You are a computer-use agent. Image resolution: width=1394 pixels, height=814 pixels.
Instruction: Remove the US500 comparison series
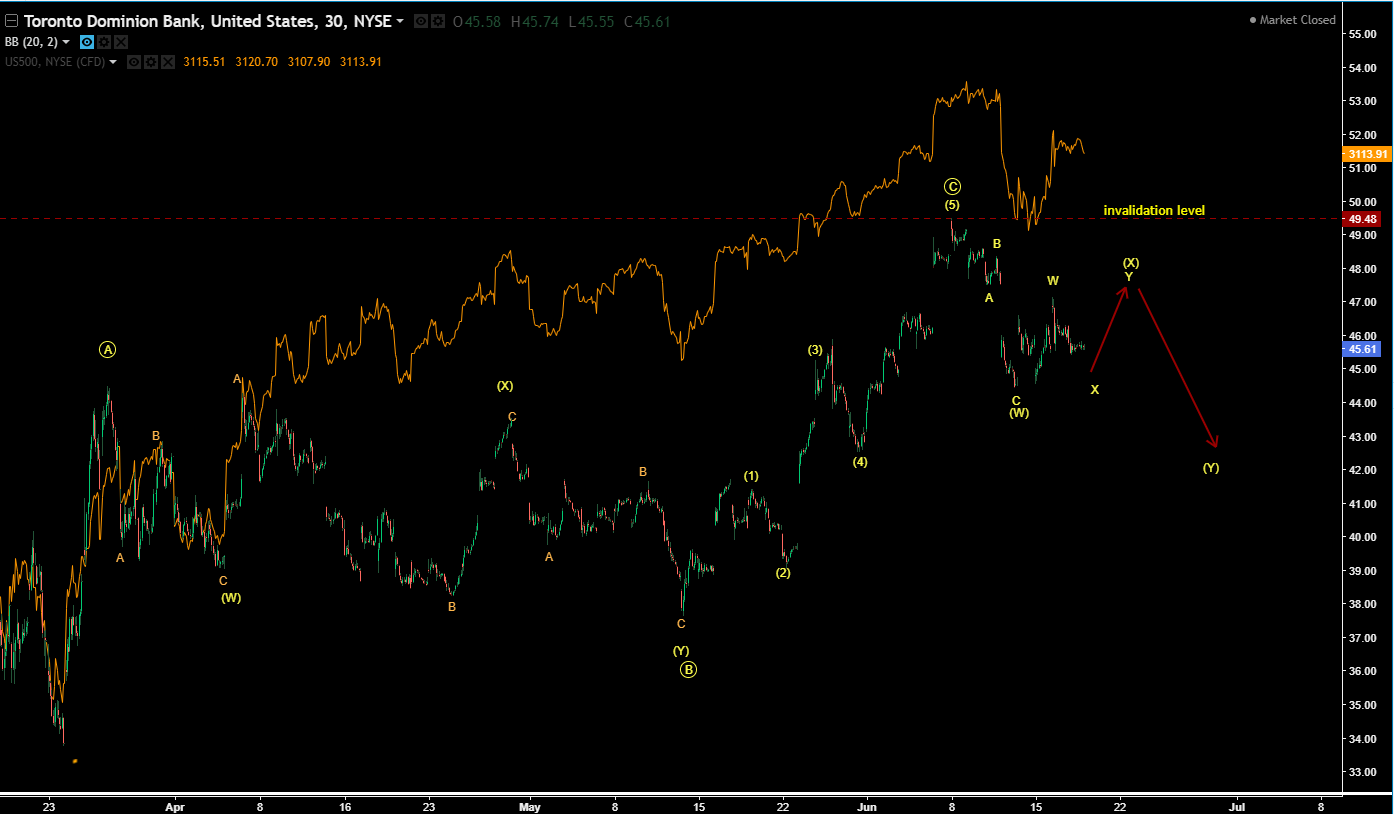[168, 62]
